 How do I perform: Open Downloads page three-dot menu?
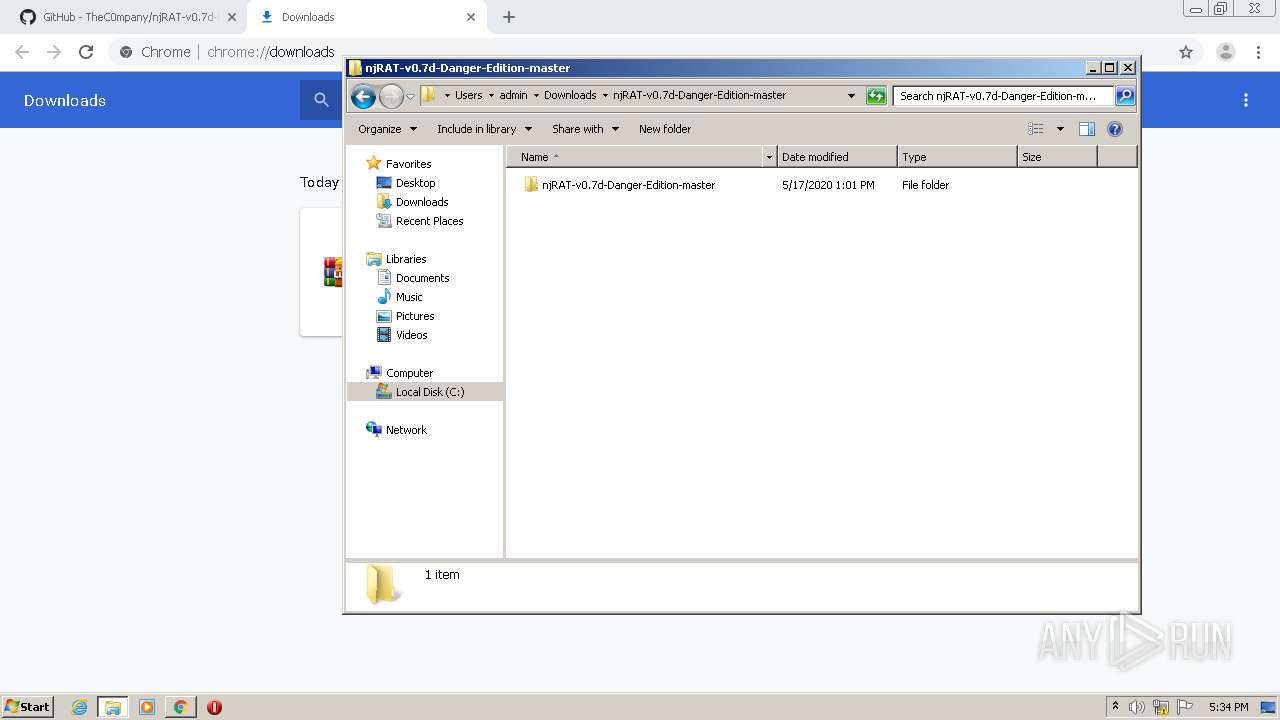(x=1246, y=100)
